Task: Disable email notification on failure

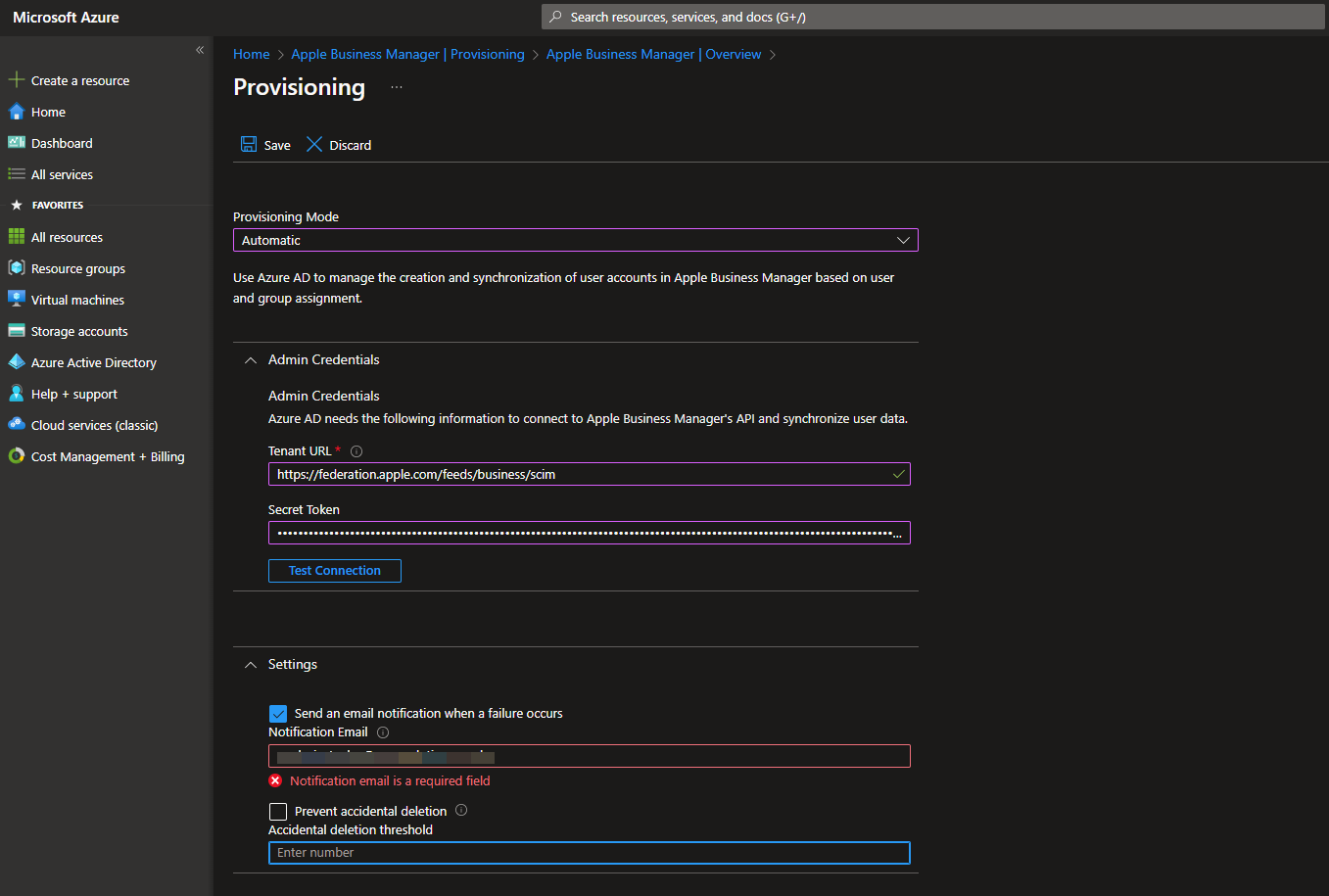Action: [278, 713]
